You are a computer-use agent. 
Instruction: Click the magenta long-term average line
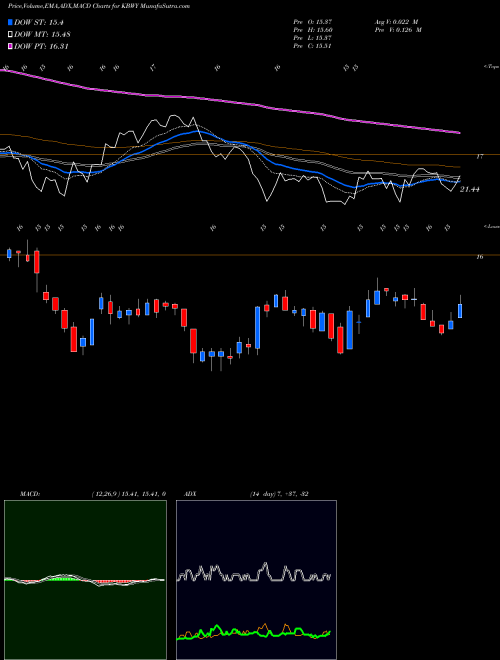(x=230, y=102)
